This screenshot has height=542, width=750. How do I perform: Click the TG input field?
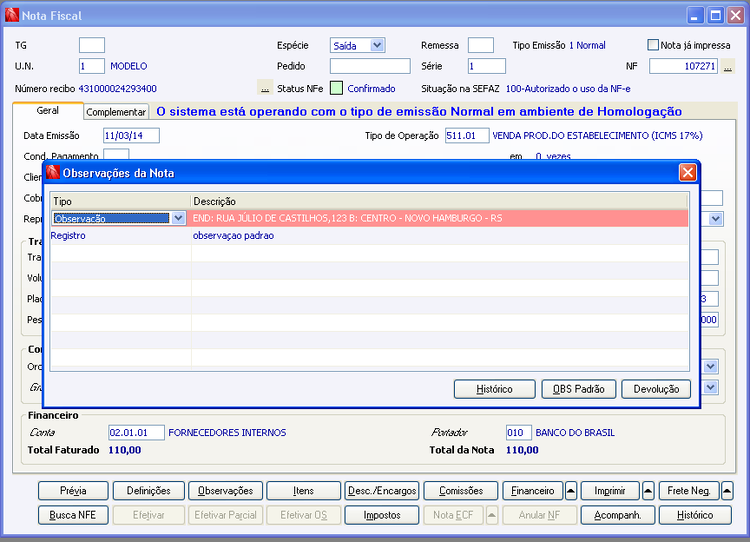[92, 45]
